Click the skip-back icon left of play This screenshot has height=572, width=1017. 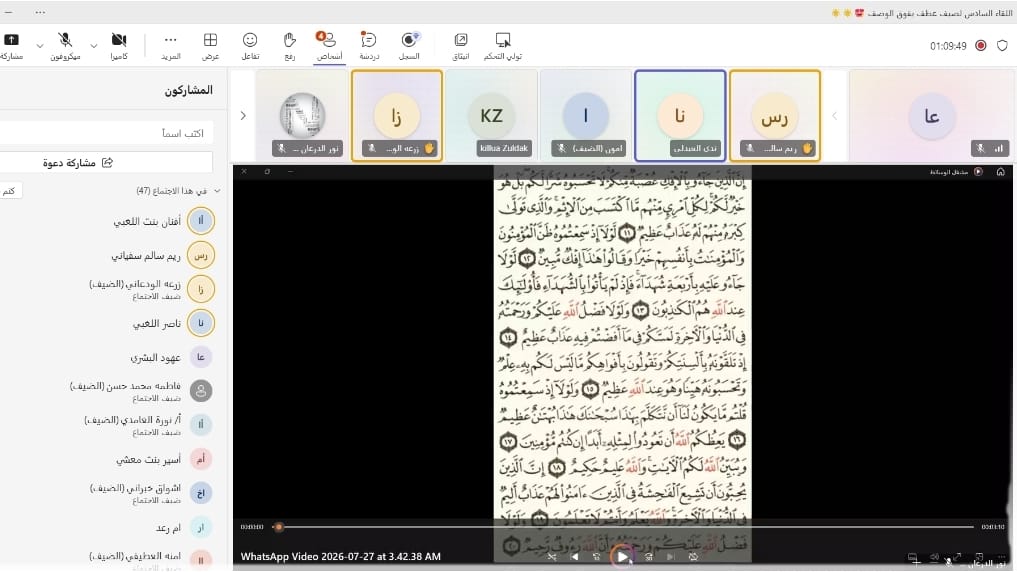(597, 556)
